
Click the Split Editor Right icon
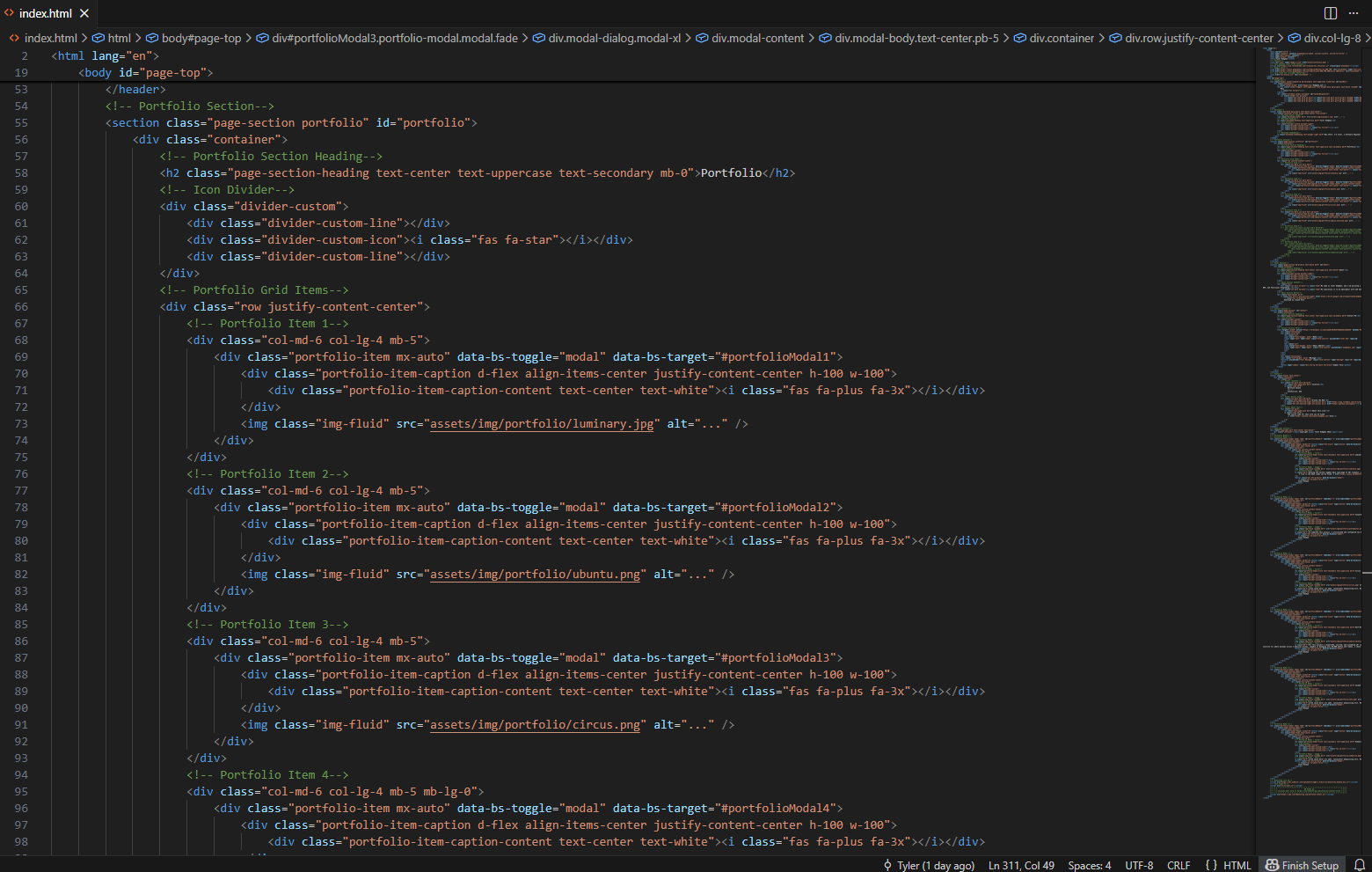pos(1331,13)
